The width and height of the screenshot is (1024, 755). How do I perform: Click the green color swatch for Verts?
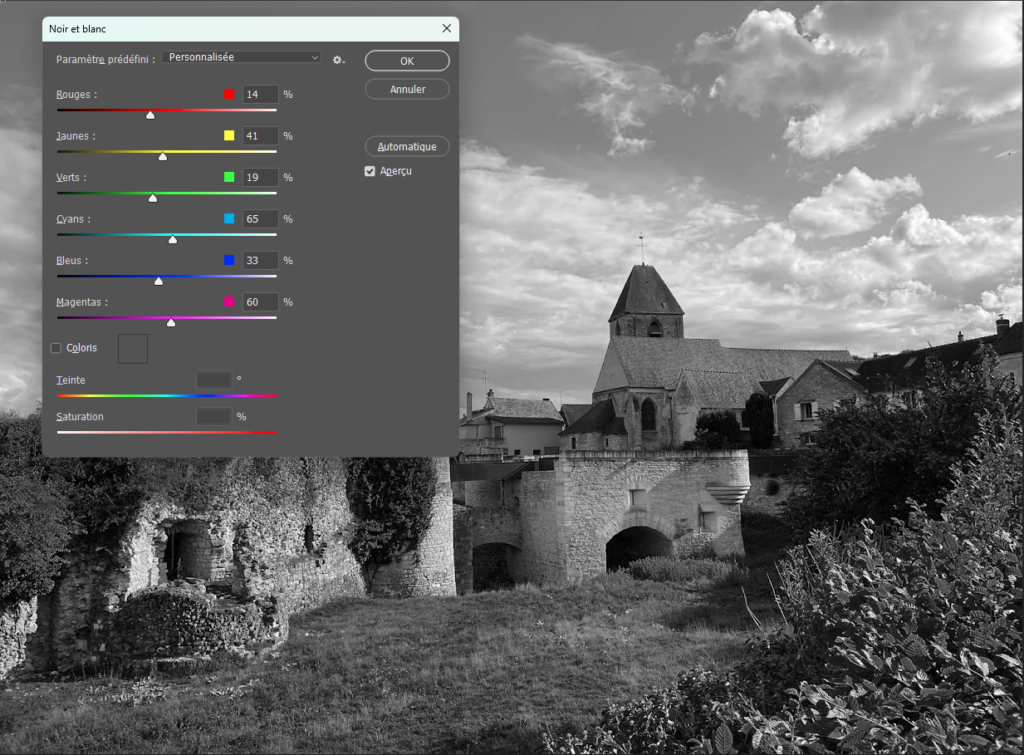point(229,177)
